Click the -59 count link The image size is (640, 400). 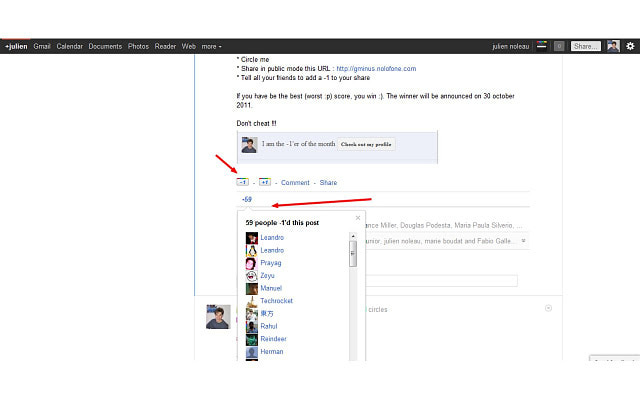coord(246,200)
